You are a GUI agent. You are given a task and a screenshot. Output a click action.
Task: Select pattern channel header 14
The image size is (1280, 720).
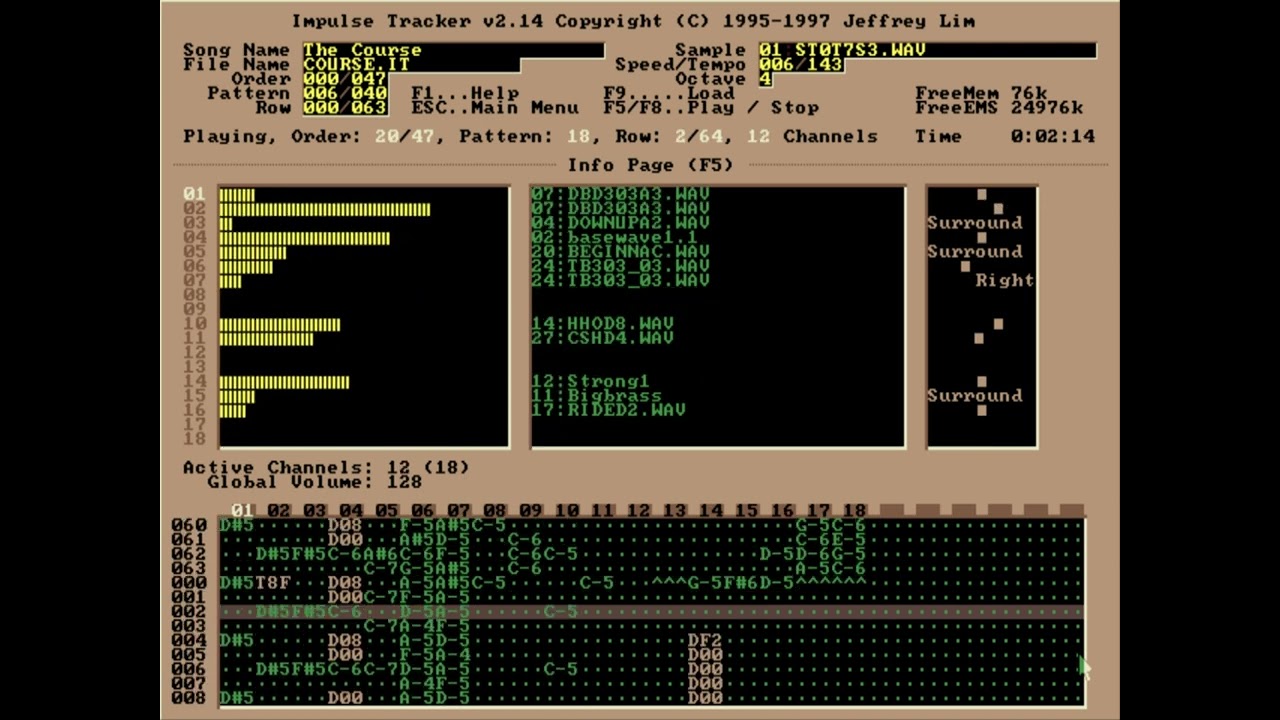(x=710, y=511)
